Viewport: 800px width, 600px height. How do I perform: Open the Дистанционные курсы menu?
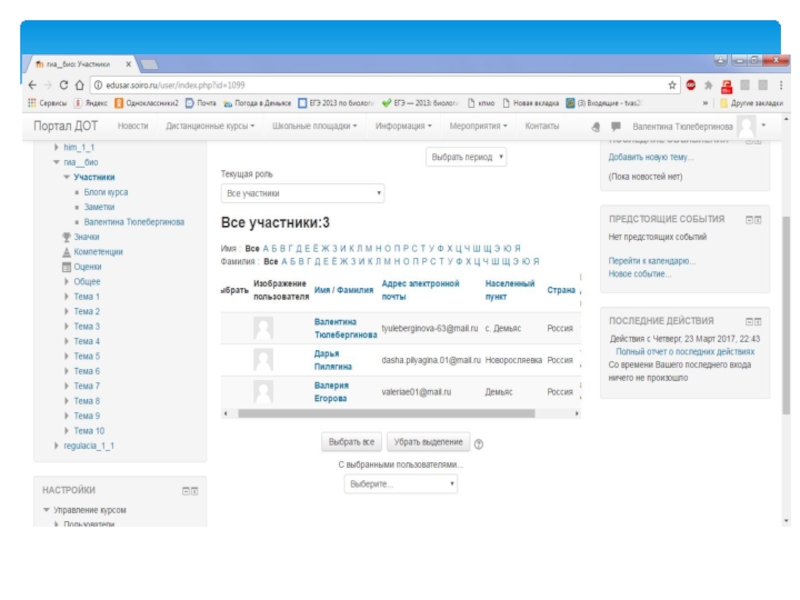point(210,126)
